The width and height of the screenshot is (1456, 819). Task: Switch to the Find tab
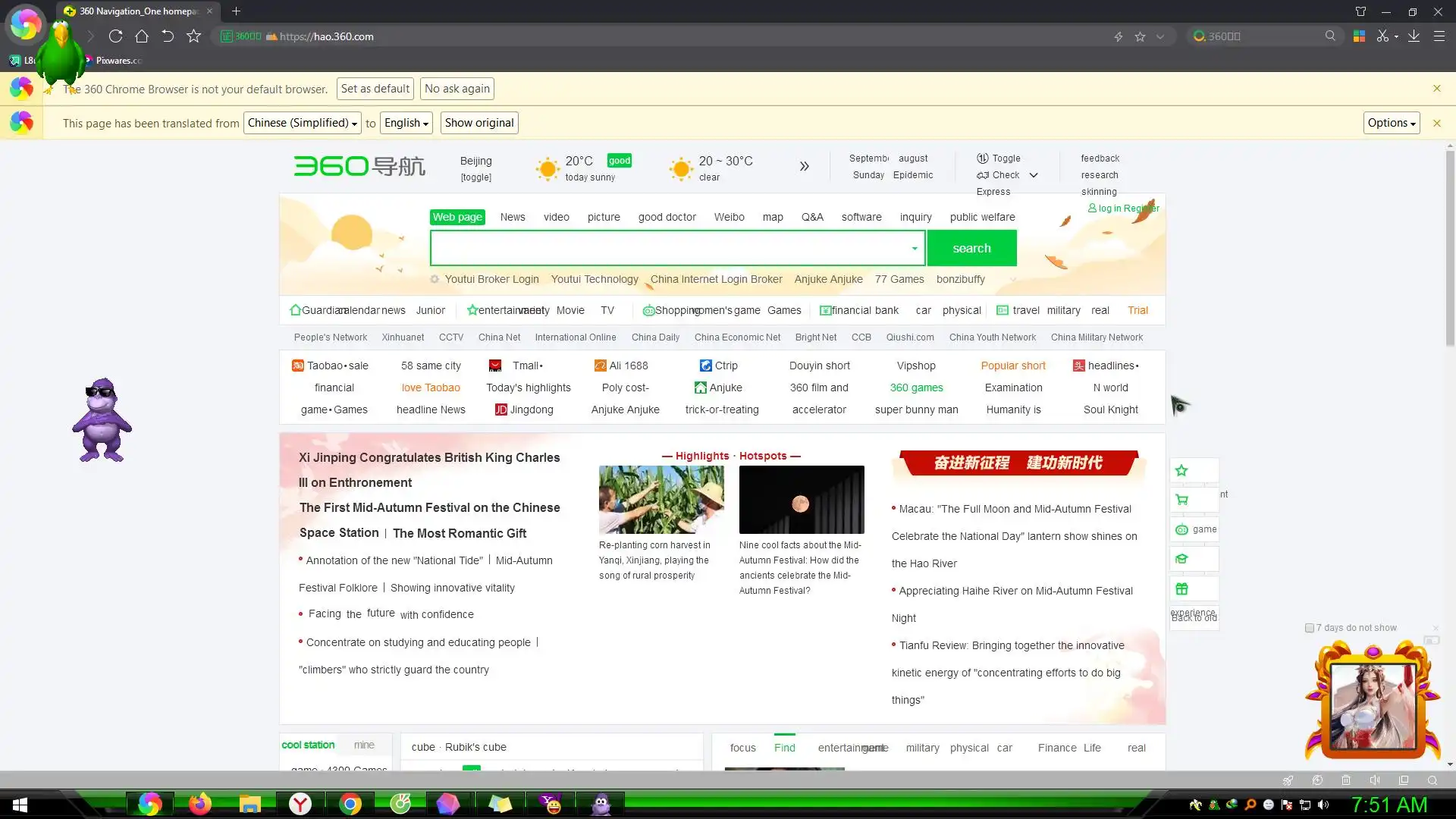(784, 748)
